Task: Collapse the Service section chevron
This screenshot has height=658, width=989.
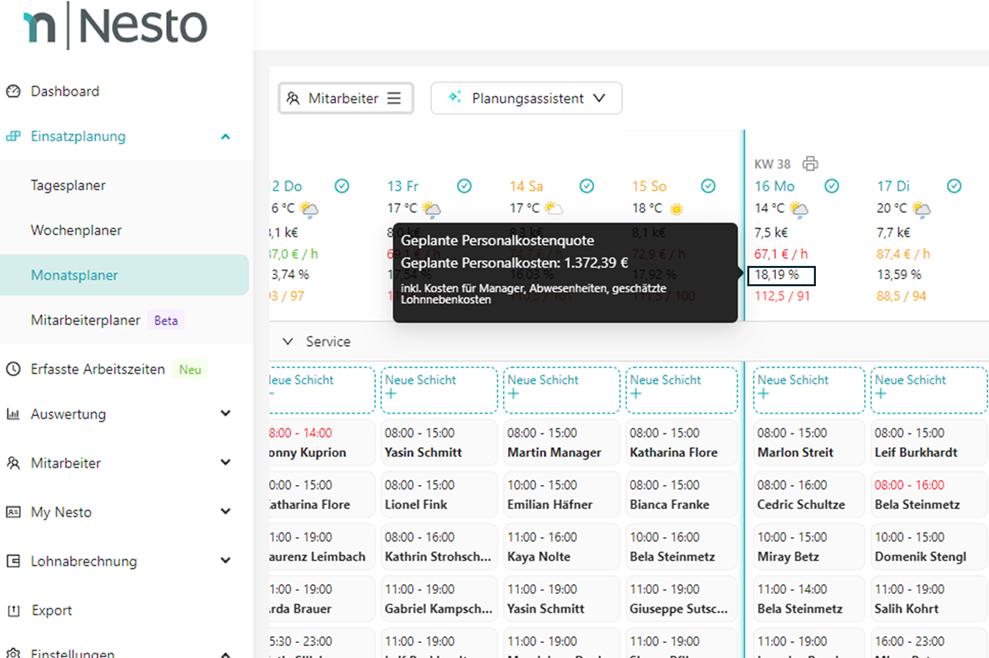Action: click(x=288, y=342)
